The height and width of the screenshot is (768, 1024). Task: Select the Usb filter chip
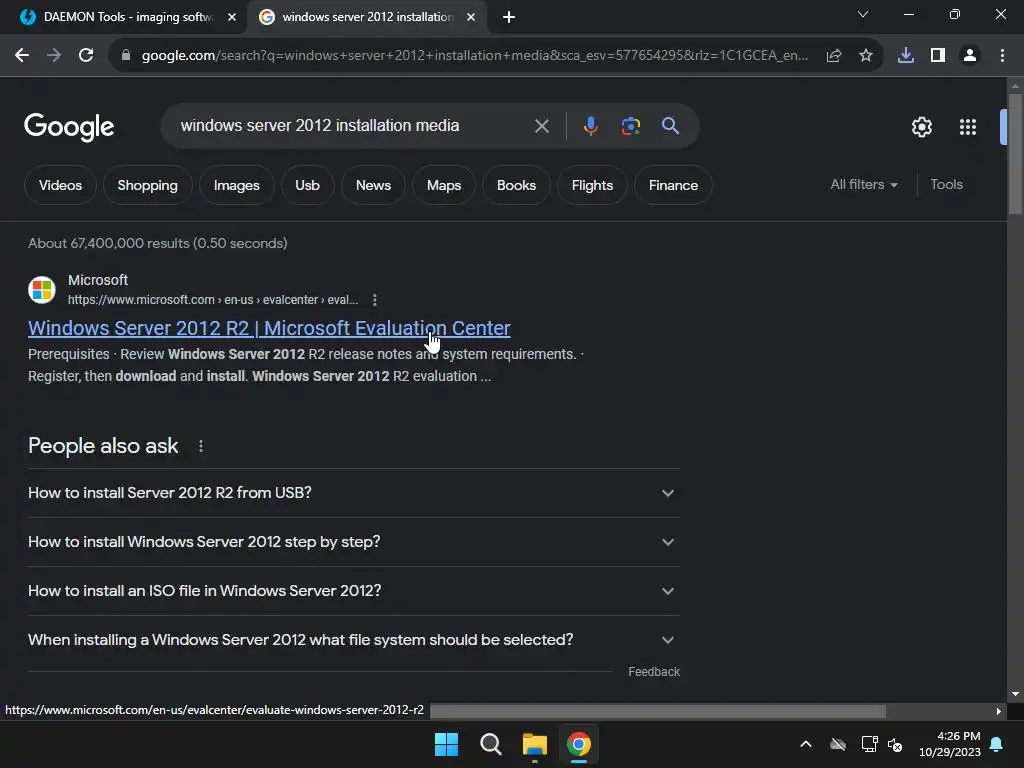click(307, 185)
